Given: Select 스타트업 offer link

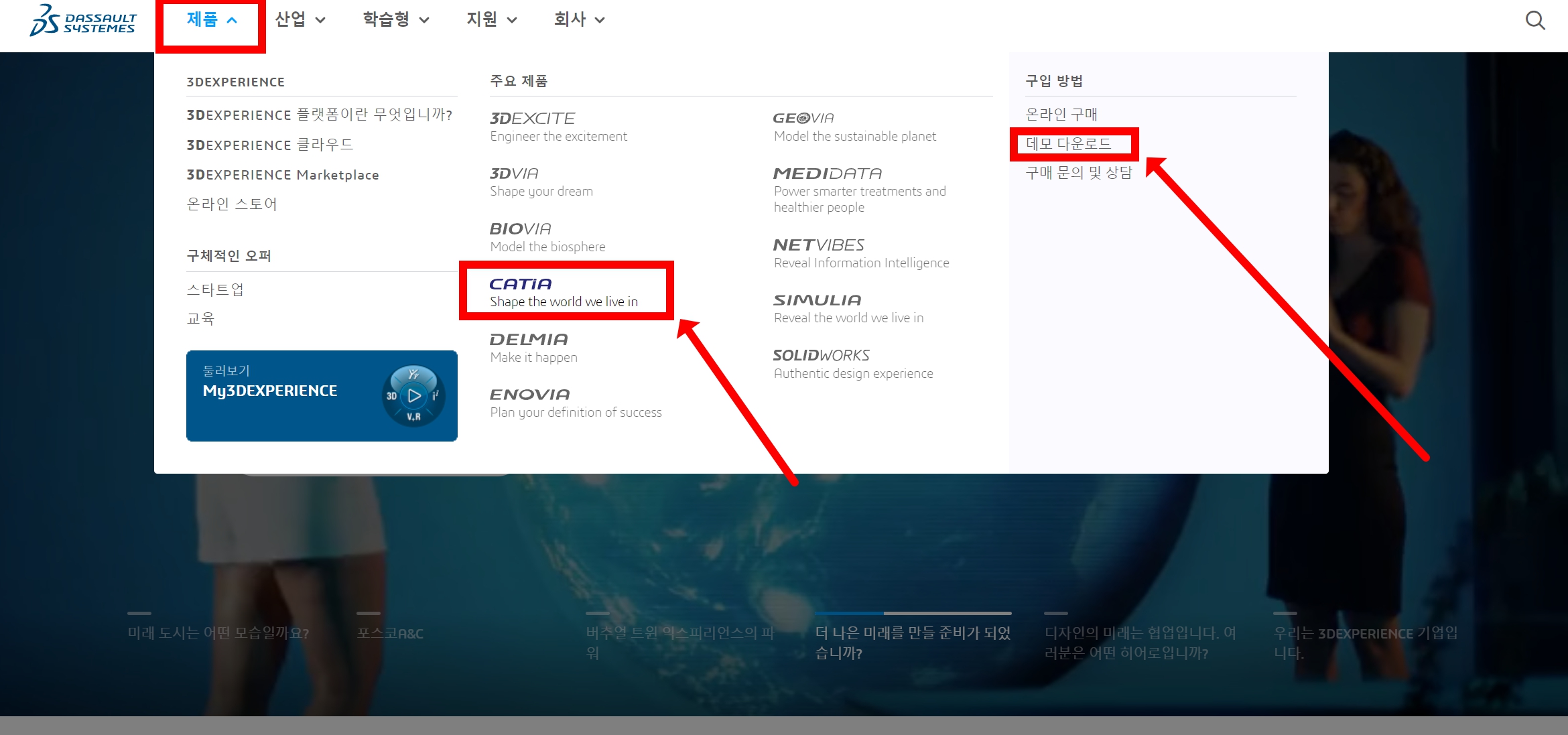Looking at the screenshot, I should [215, 289].
